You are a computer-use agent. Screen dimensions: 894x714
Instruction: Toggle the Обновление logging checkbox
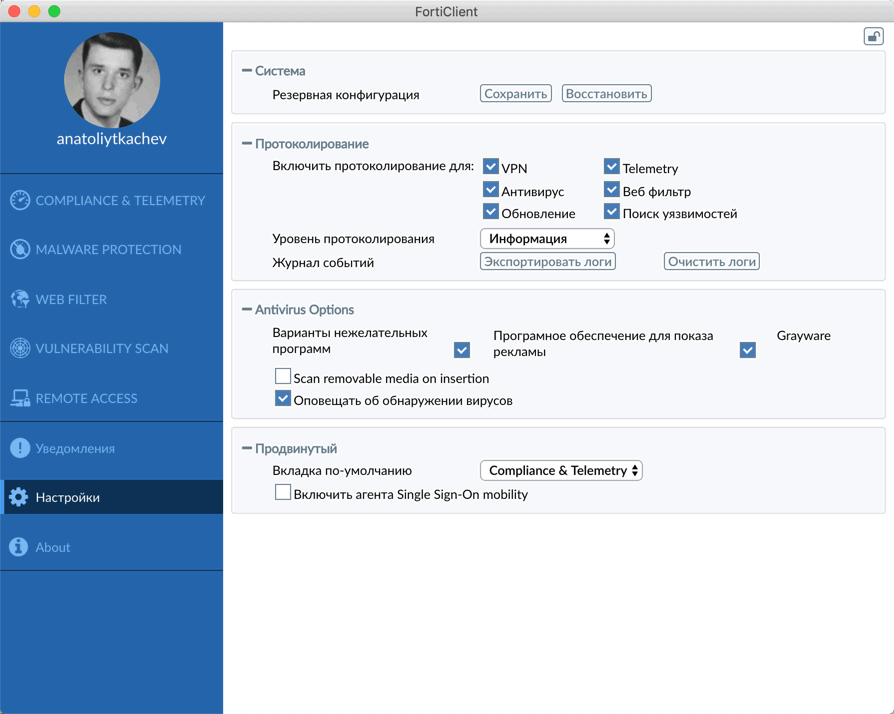490,212
